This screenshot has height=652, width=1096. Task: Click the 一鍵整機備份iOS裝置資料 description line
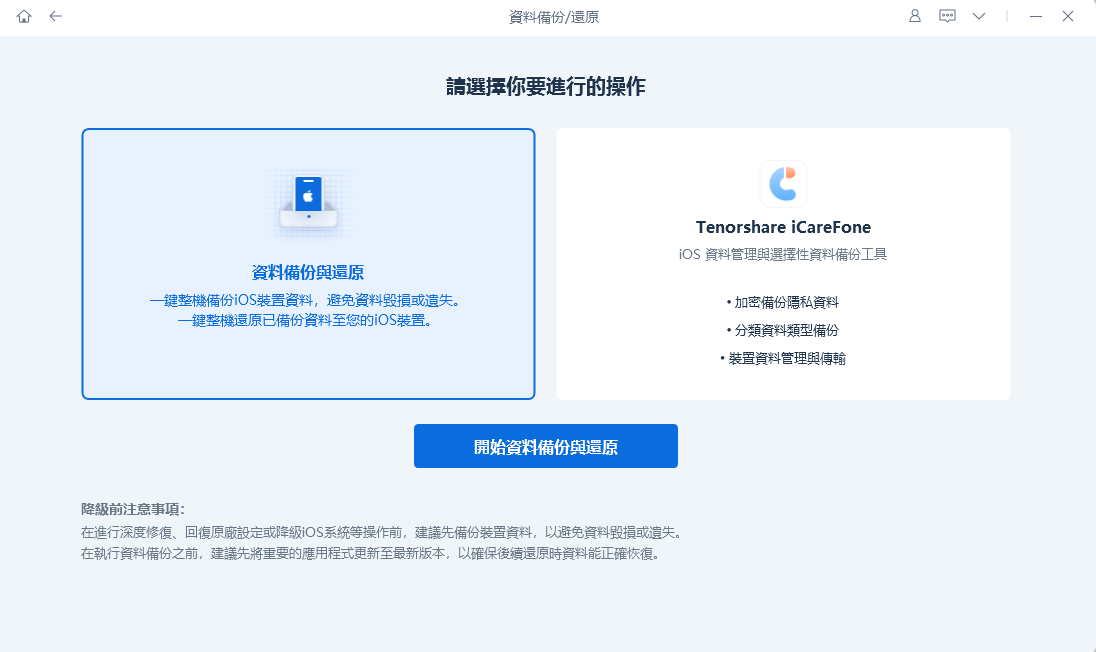[305, 300]
